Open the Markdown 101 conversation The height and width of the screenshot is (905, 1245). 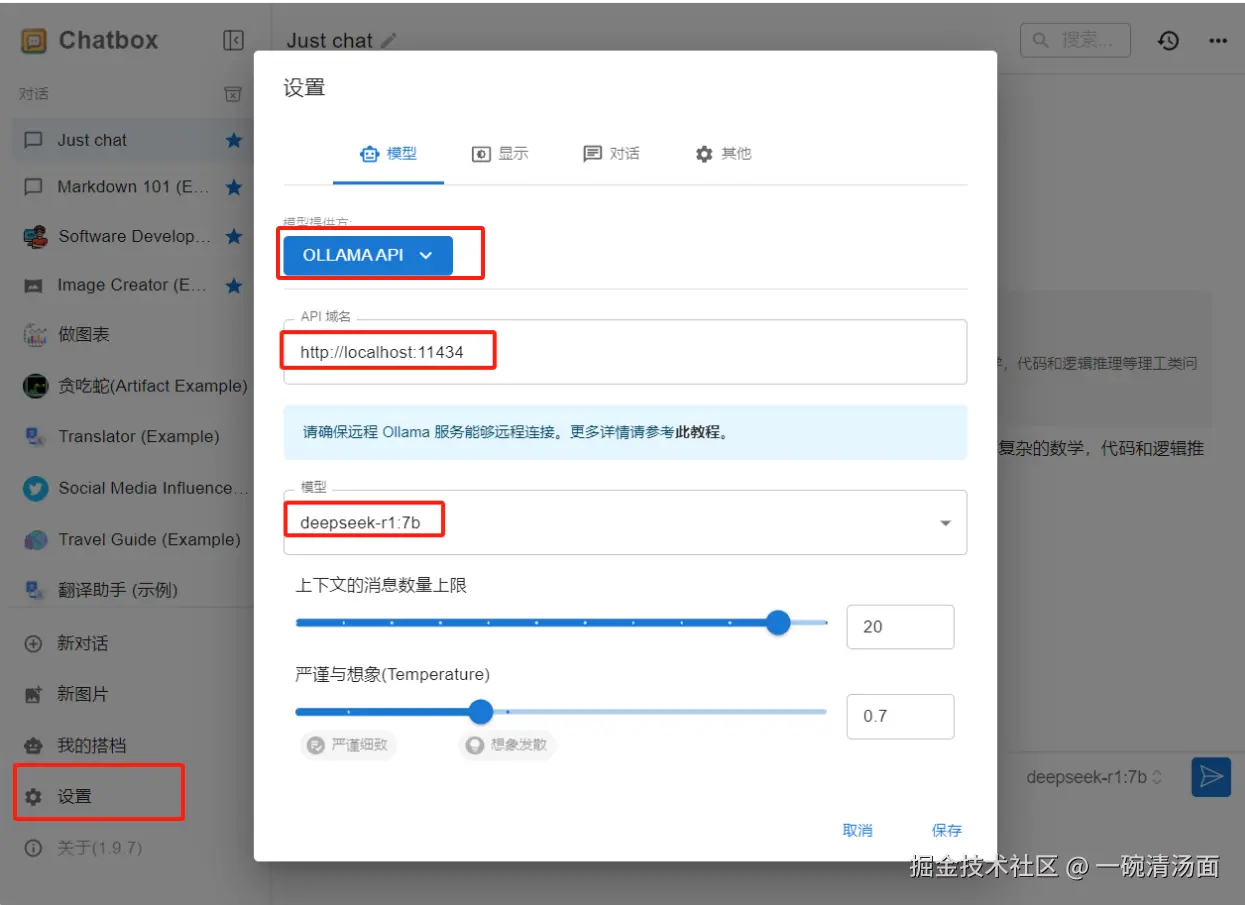click(x=133, y=187)
